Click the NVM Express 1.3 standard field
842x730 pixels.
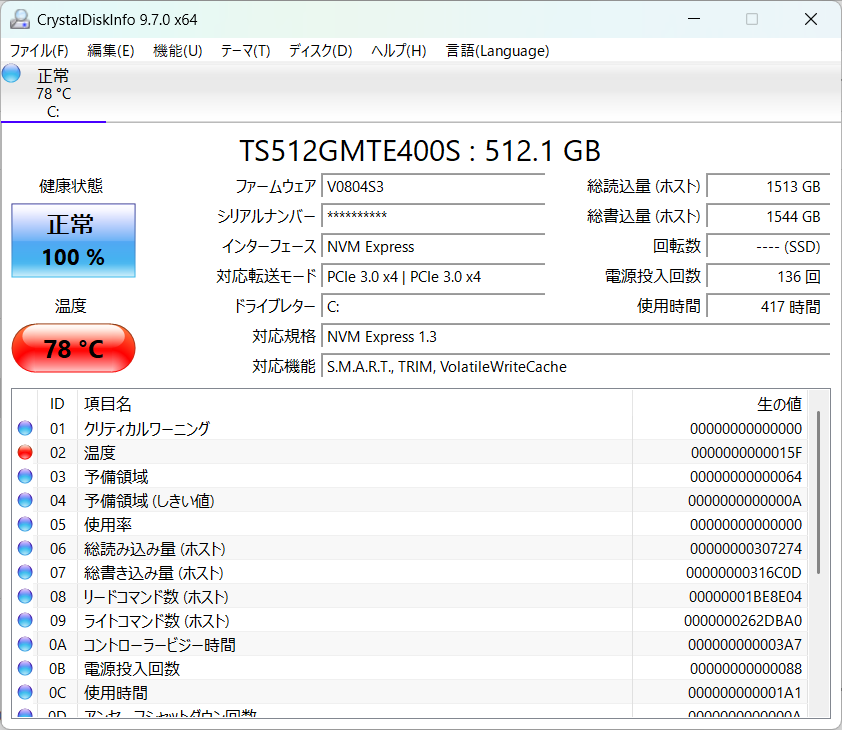(576, 337)
